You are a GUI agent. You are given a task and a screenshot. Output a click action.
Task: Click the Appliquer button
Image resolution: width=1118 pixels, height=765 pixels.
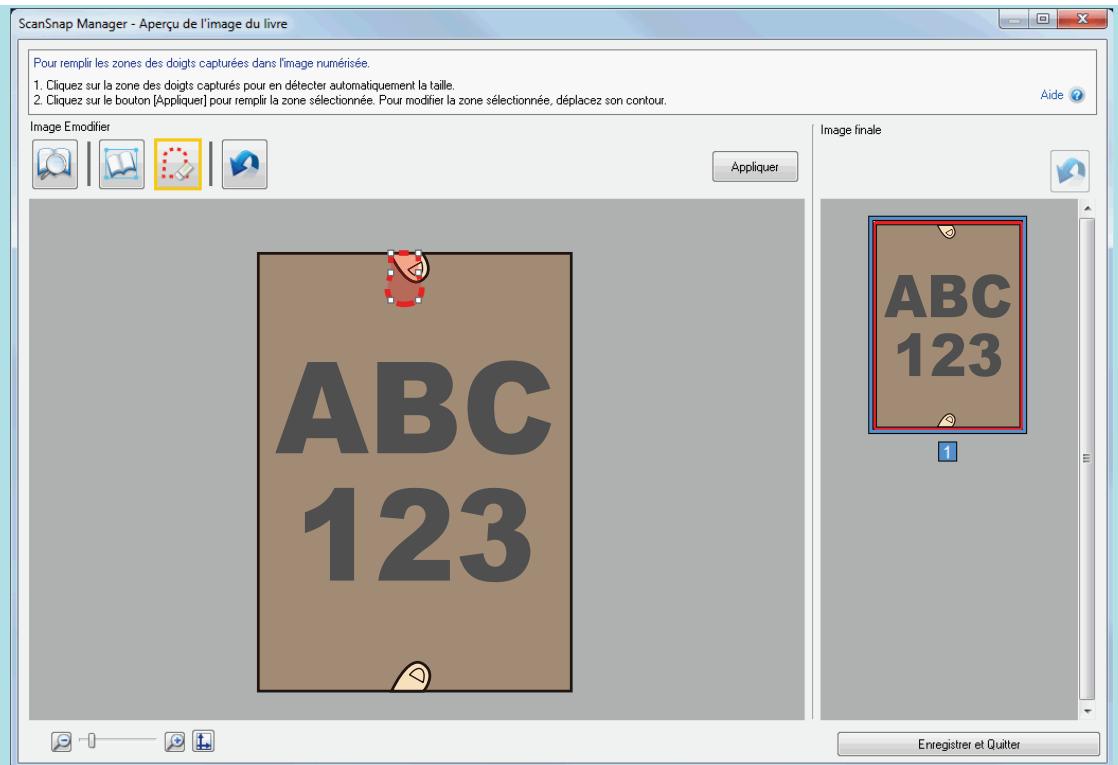[755, 167]
